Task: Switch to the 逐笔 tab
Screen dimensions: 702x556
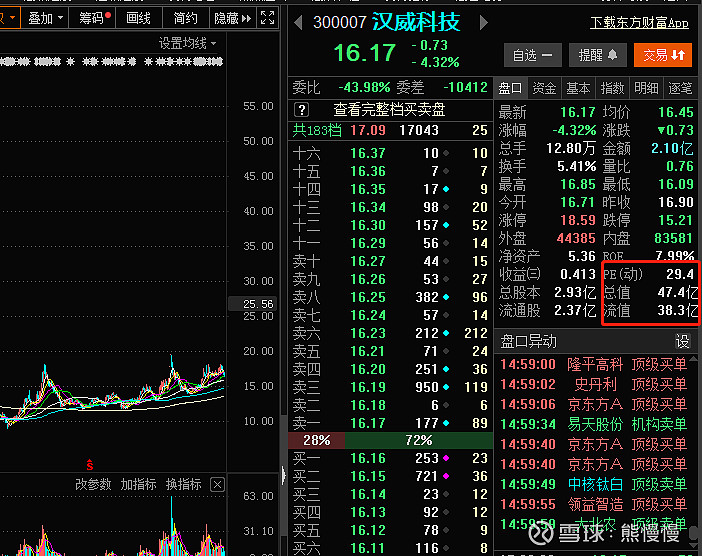Action: 680,88
